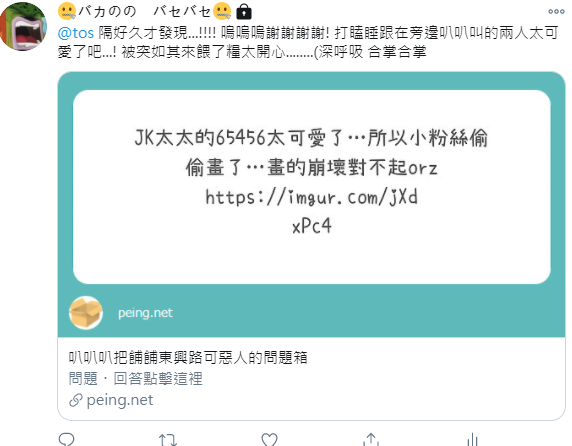Click the lock icon beside username
This screenshot has height=446, width=572.
pyautogui.click(x=244, y=12)
